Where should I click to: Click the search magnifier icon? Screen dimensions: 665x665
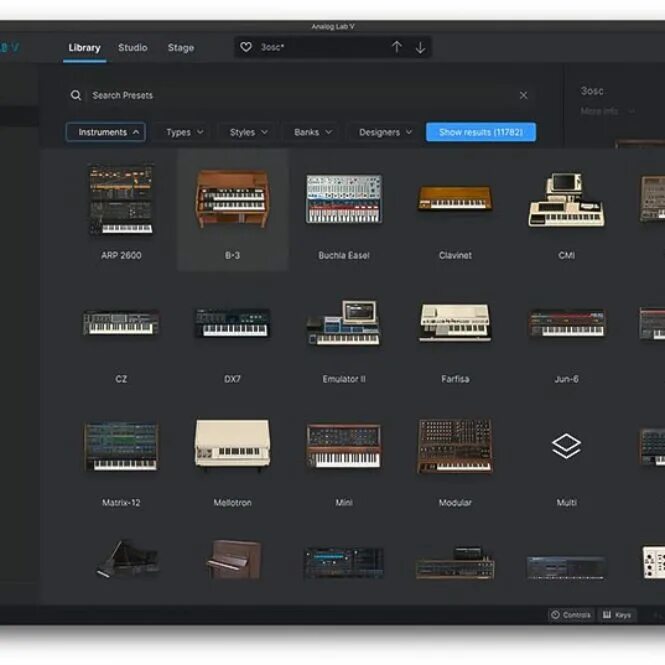pyautogui.click(x=75, y=95)
